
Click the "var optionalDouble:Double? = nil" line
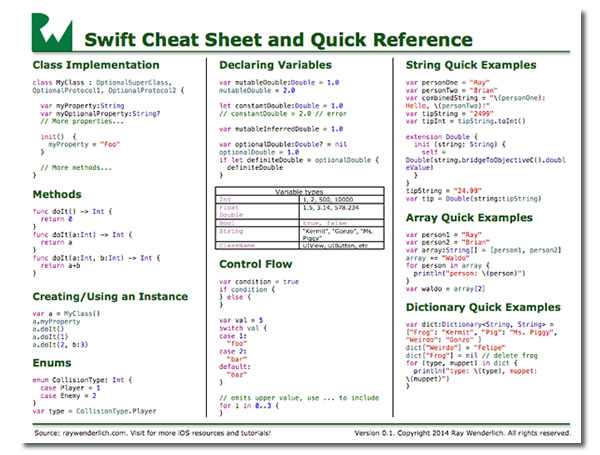coord(283,144)
